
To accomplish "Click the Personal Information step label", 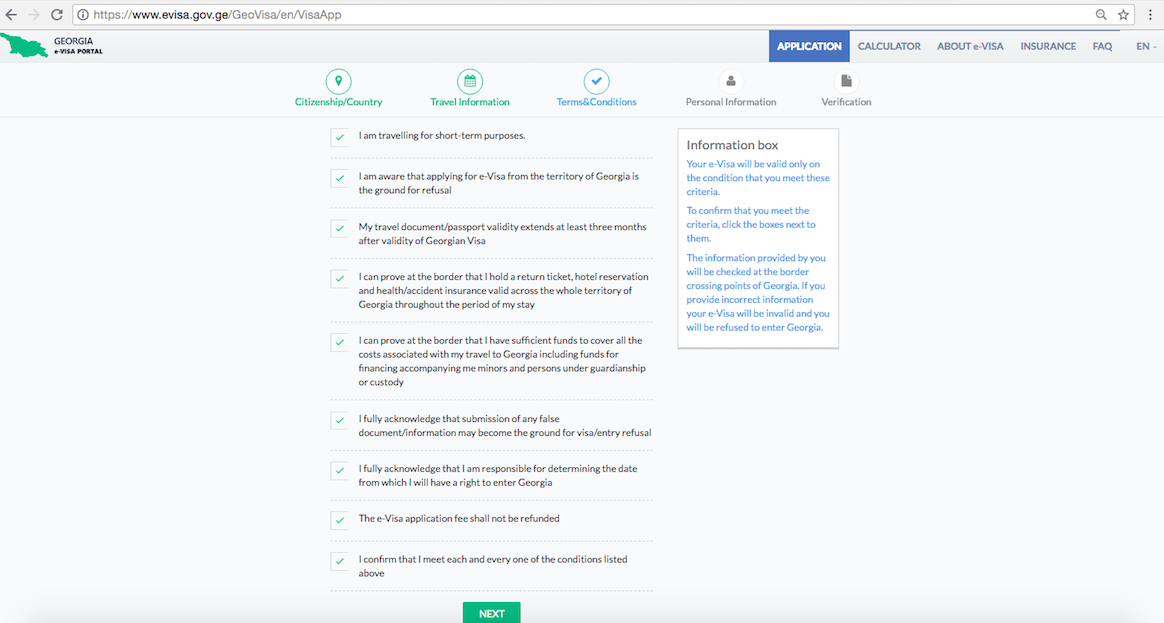I will tap(730, 102).
